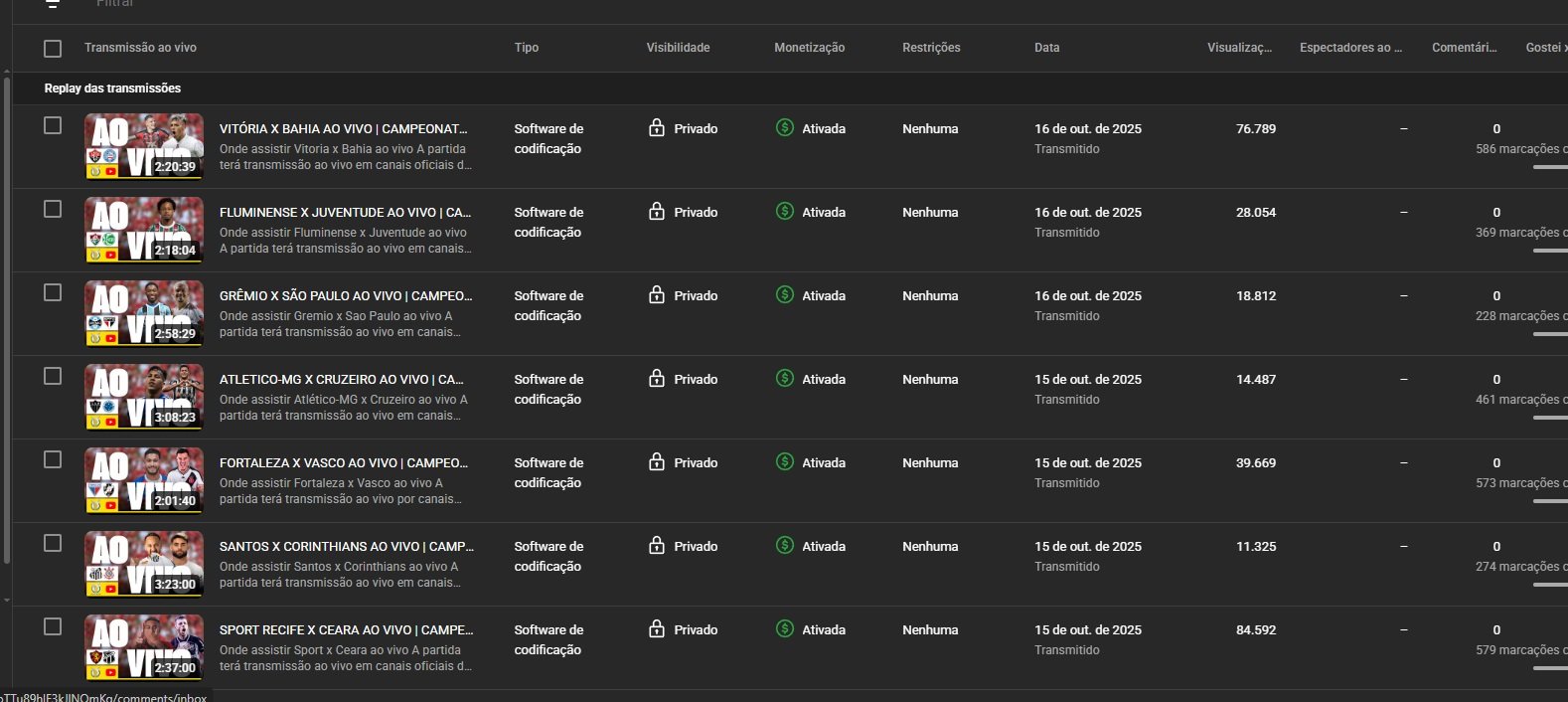Viewport: 1568px width, 702px height.
Task: Click monetization dollar icon for Fluminense x Juventude
Action: pos(784,212)
